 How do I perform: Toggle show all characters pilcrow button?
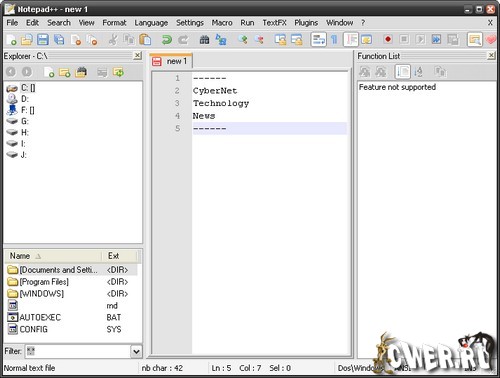pos(334,39)
